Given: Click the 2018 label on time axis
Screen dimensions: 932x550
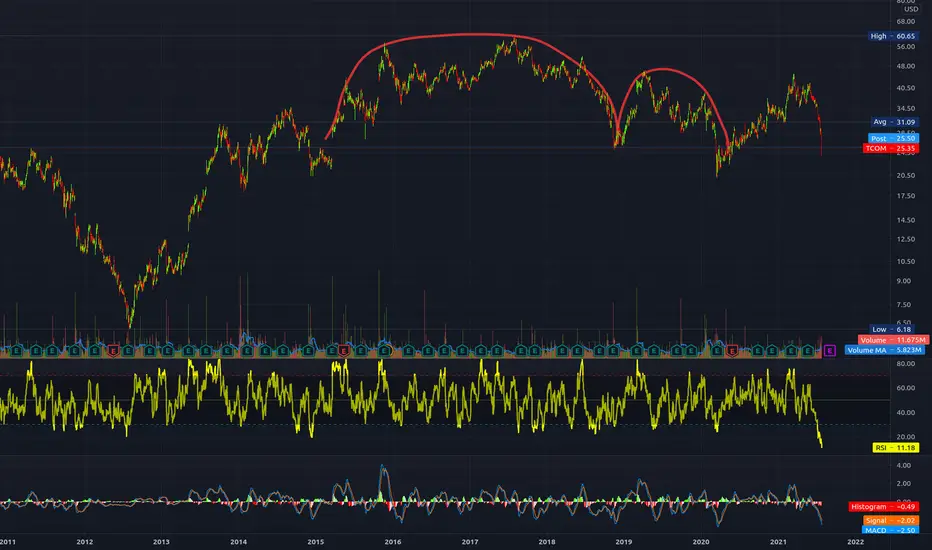Looking at the screenshot, I should [547, 542].
